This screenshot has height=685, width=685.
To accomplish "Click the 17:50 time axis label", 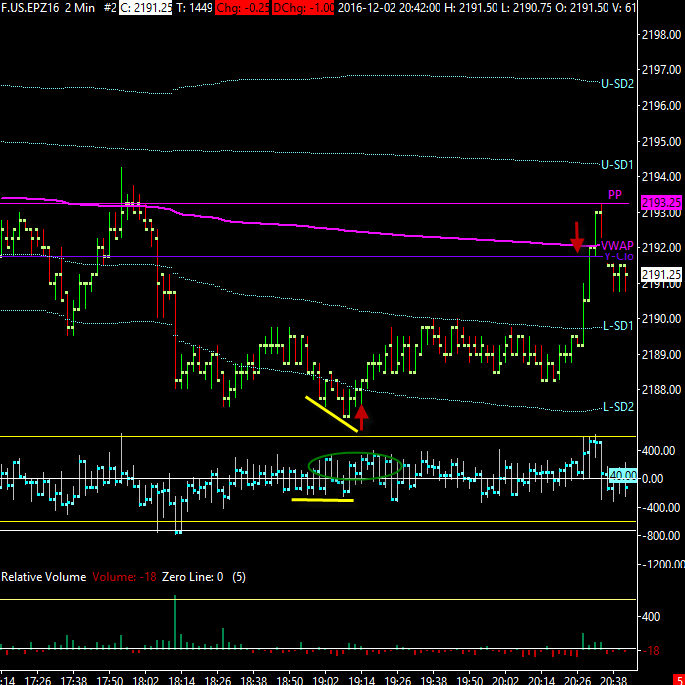I will click(109, 680).
